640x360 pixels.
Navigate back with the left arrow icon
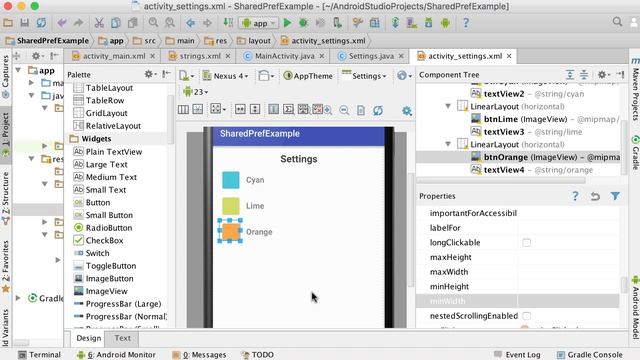191,23
